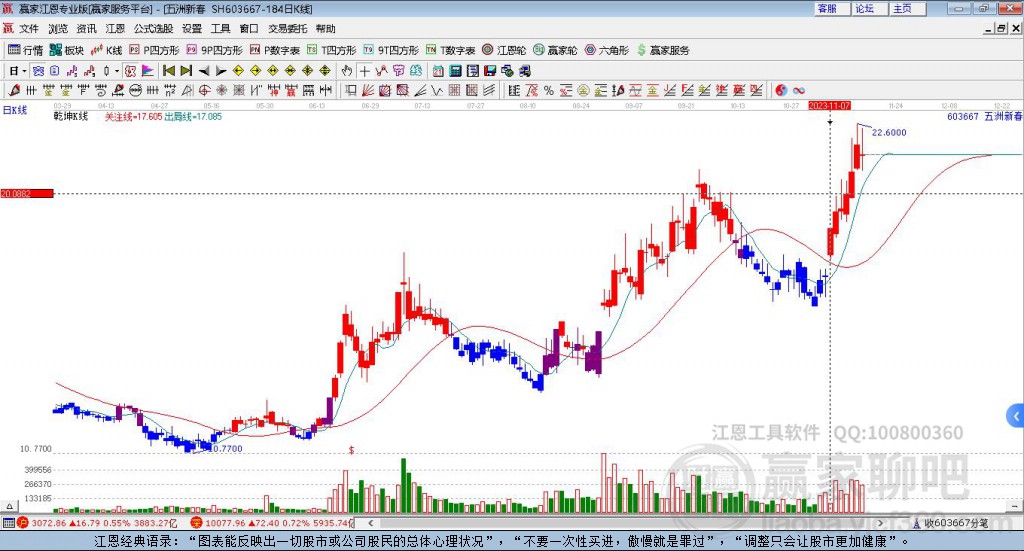Open the 文件 menu
The height and width of the screenshot is (551, 1024).
coord(29,29)
